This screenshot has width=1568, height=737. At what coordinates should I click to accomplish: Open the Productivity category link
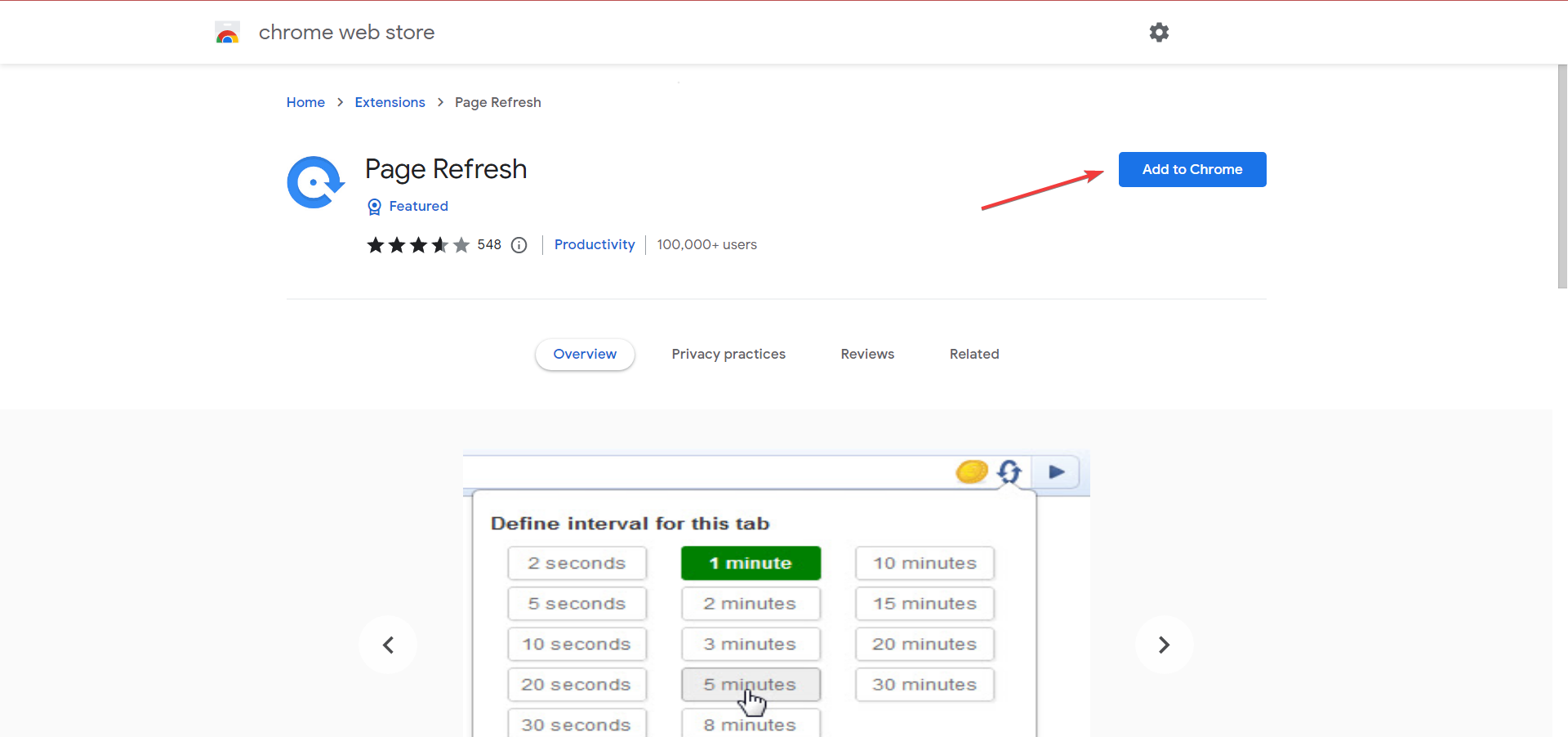tap(595, 244)
